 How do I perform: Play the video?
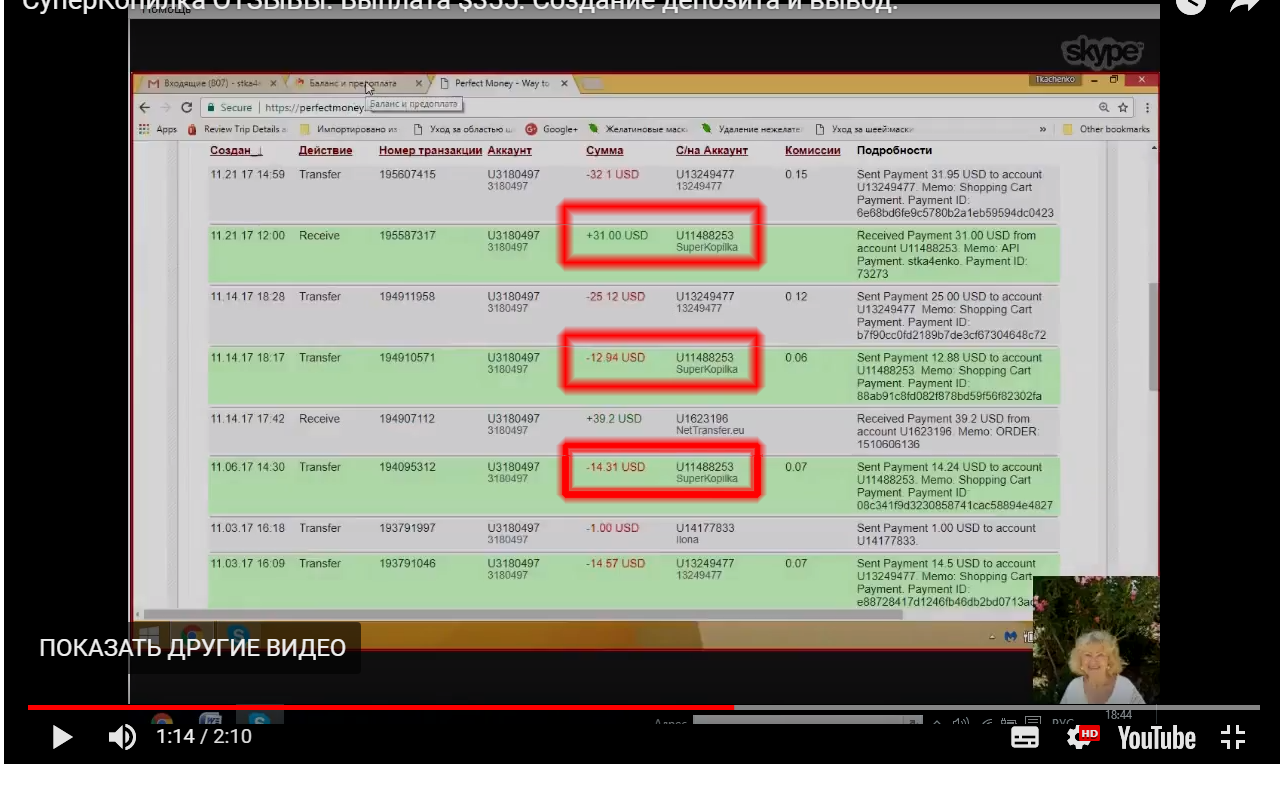(61, 738)
